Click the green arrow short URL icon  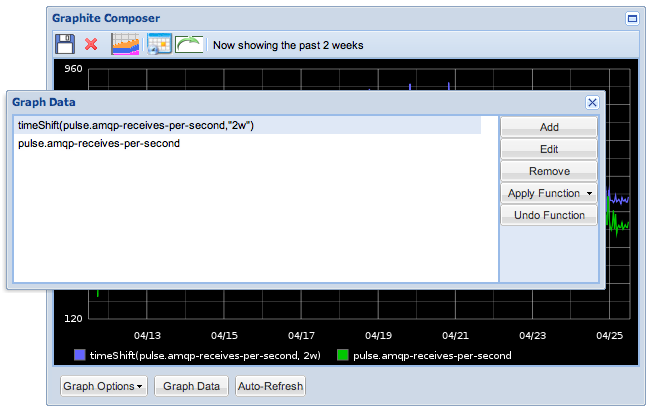189,44
